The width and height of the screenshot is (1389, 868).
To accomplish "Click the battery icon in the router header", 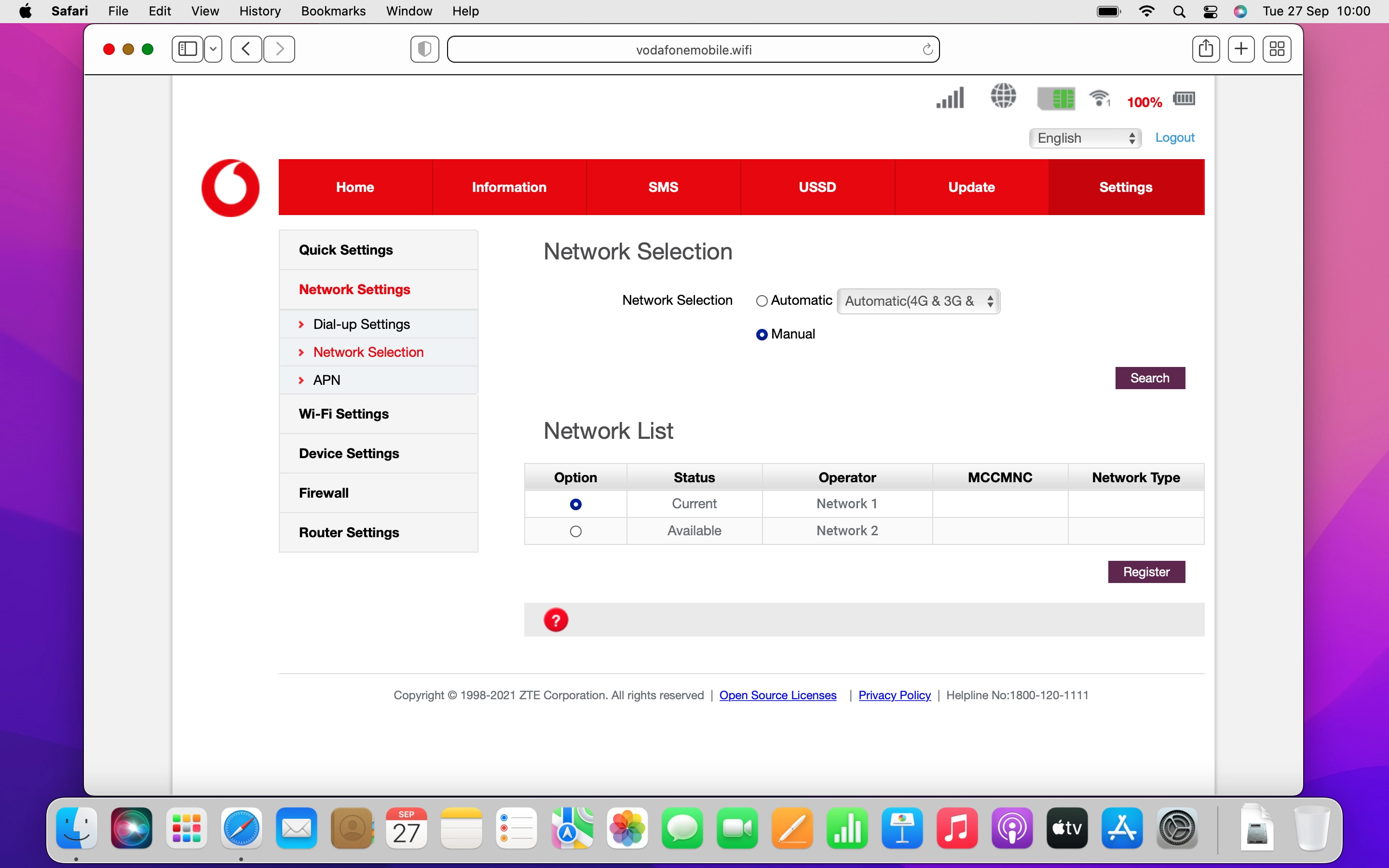I will 1184,98.
